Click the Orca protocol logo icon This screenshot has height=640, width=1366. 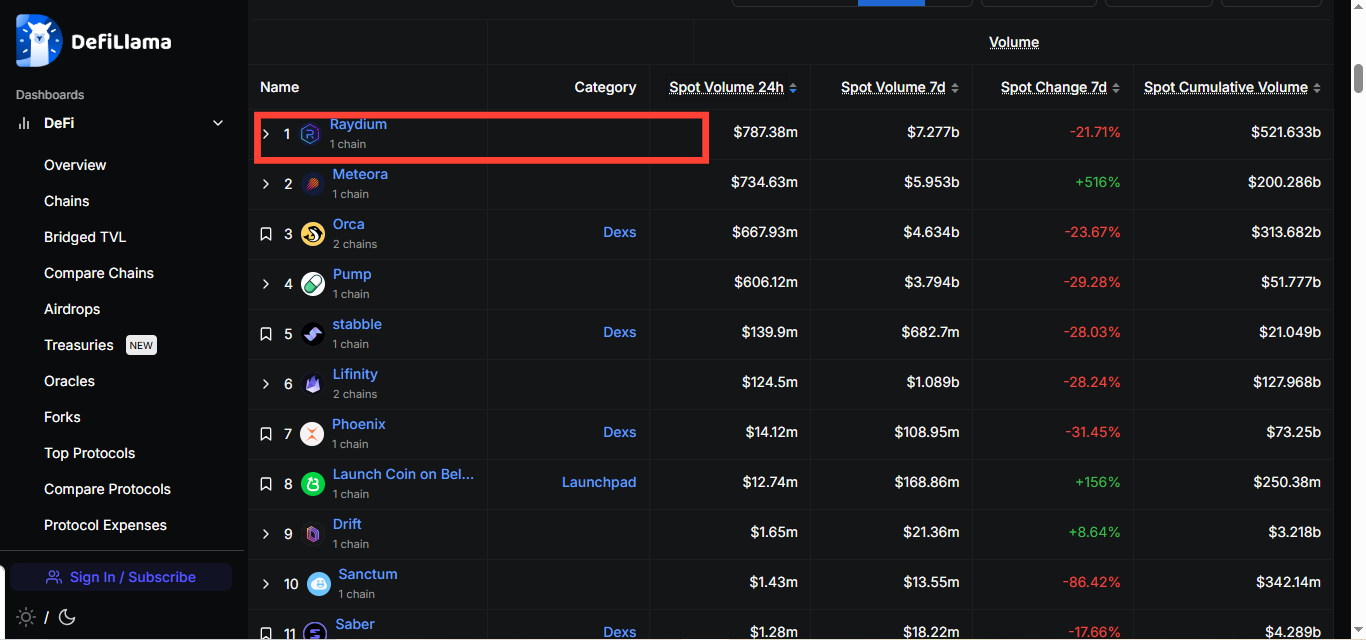click(312, 234)
